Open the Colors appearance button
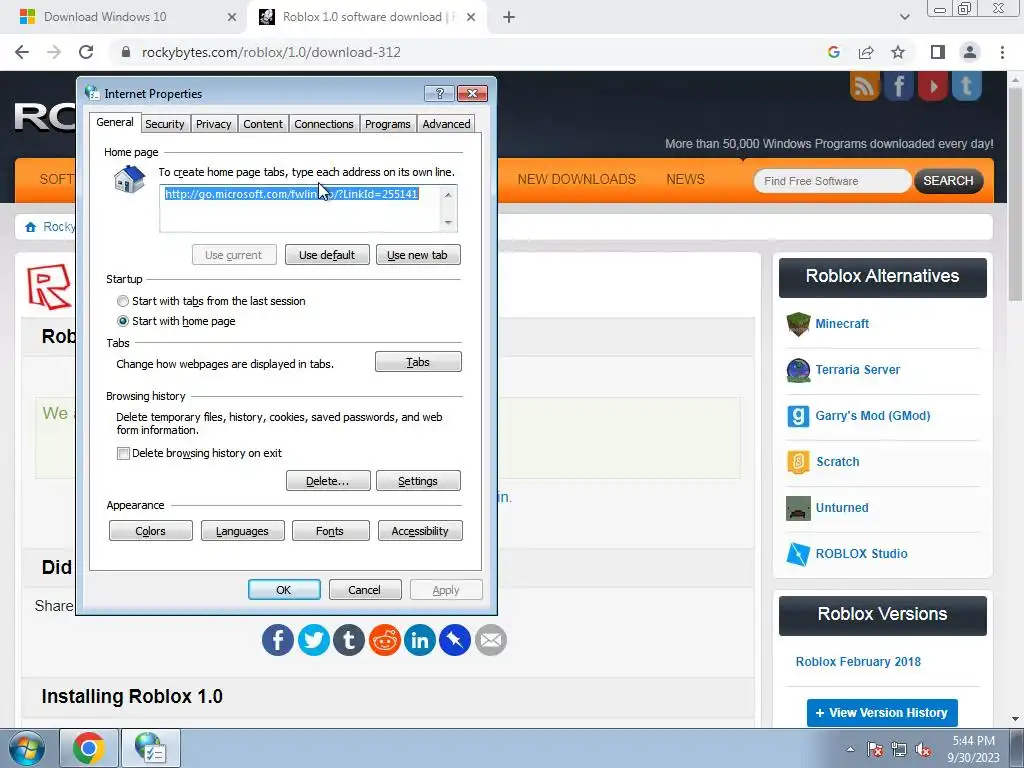 click(151, 531)
